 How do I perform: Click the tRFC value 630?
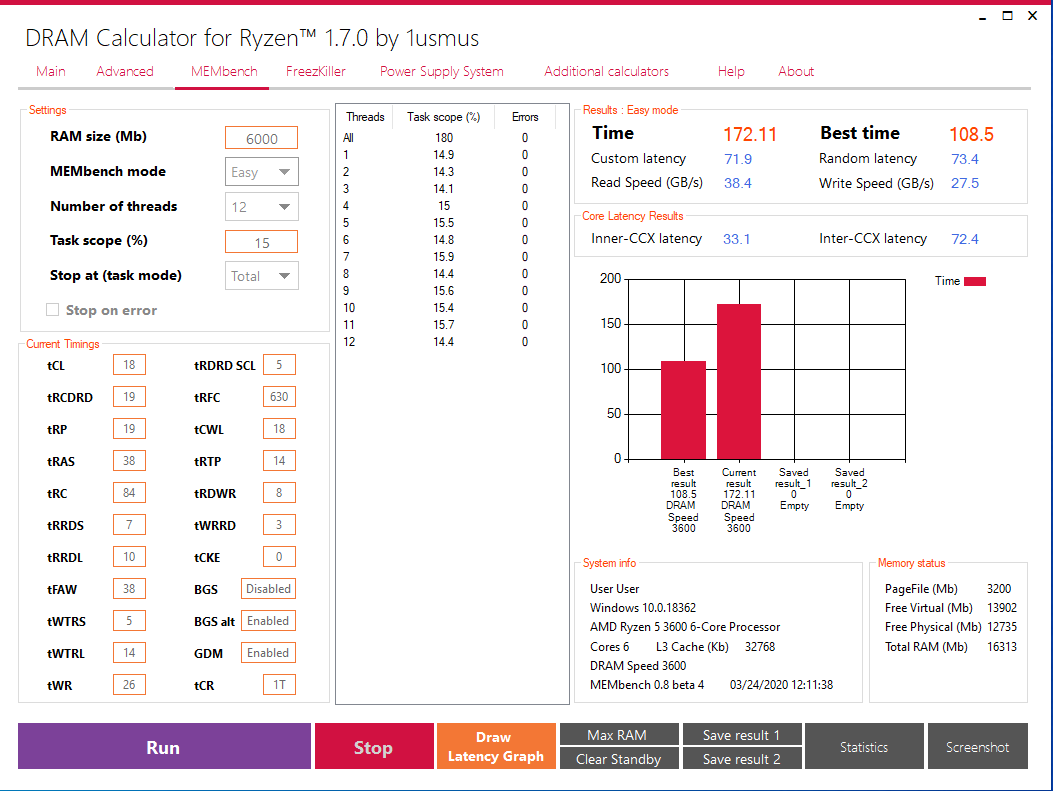(x=279, y=397)
